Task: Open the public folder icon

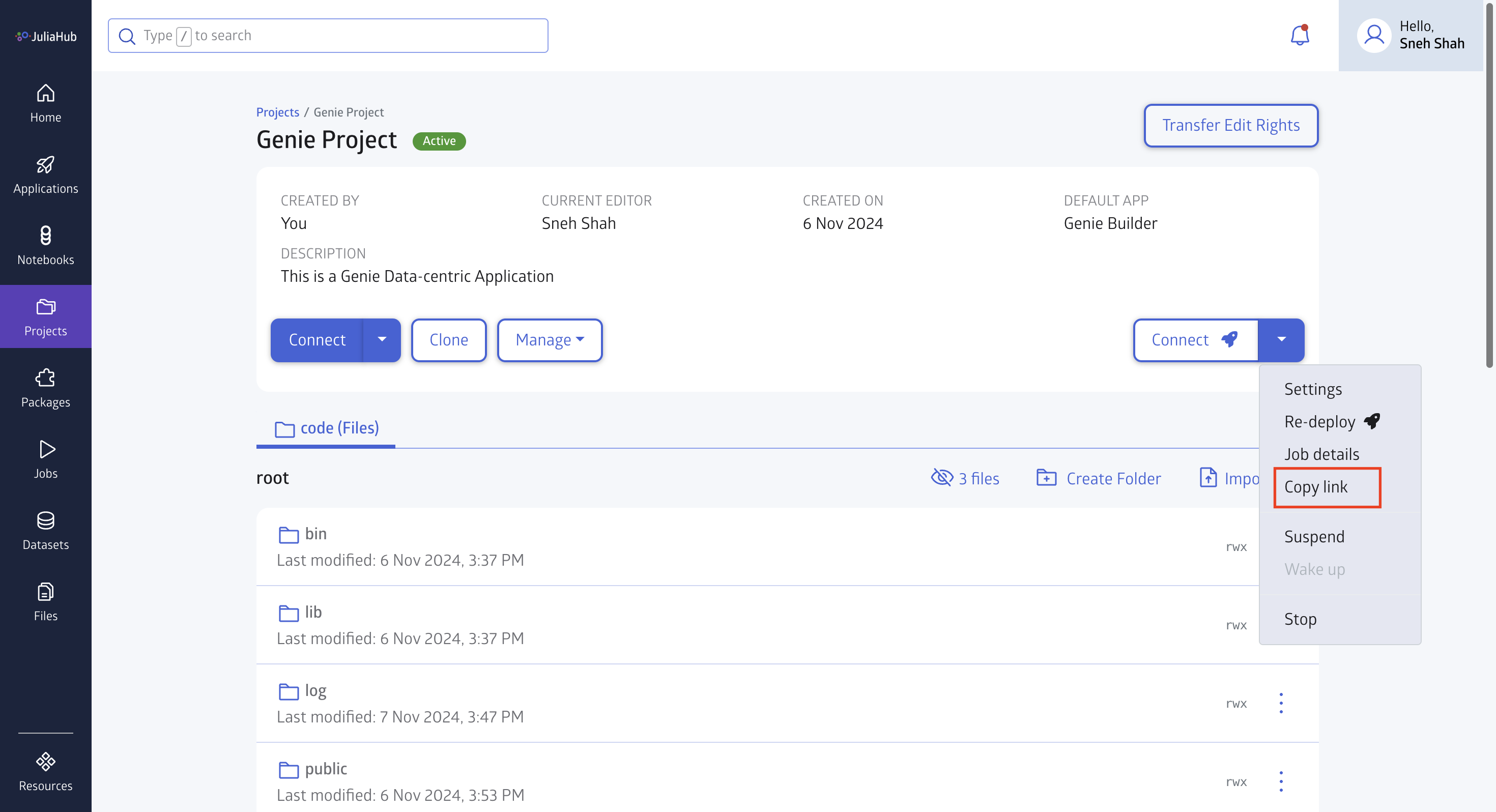Action: (x=289, y=770)
